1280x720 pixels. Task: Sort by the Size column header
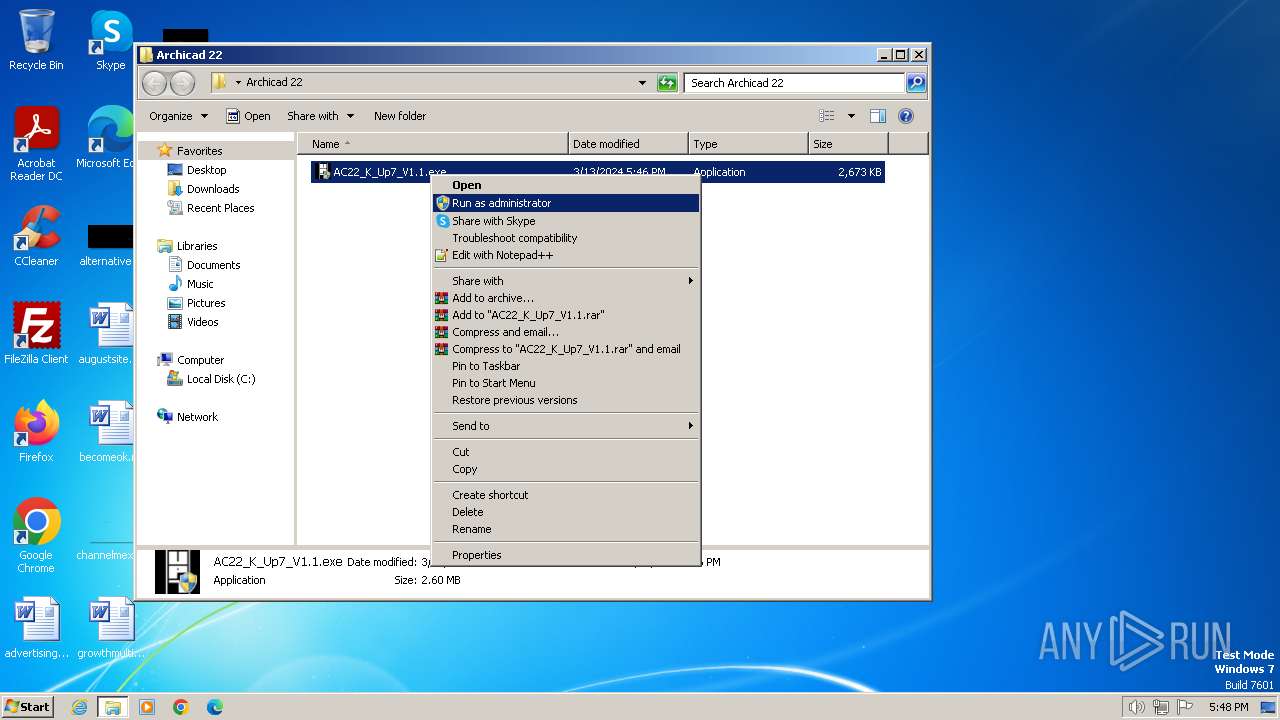(848, 144)
